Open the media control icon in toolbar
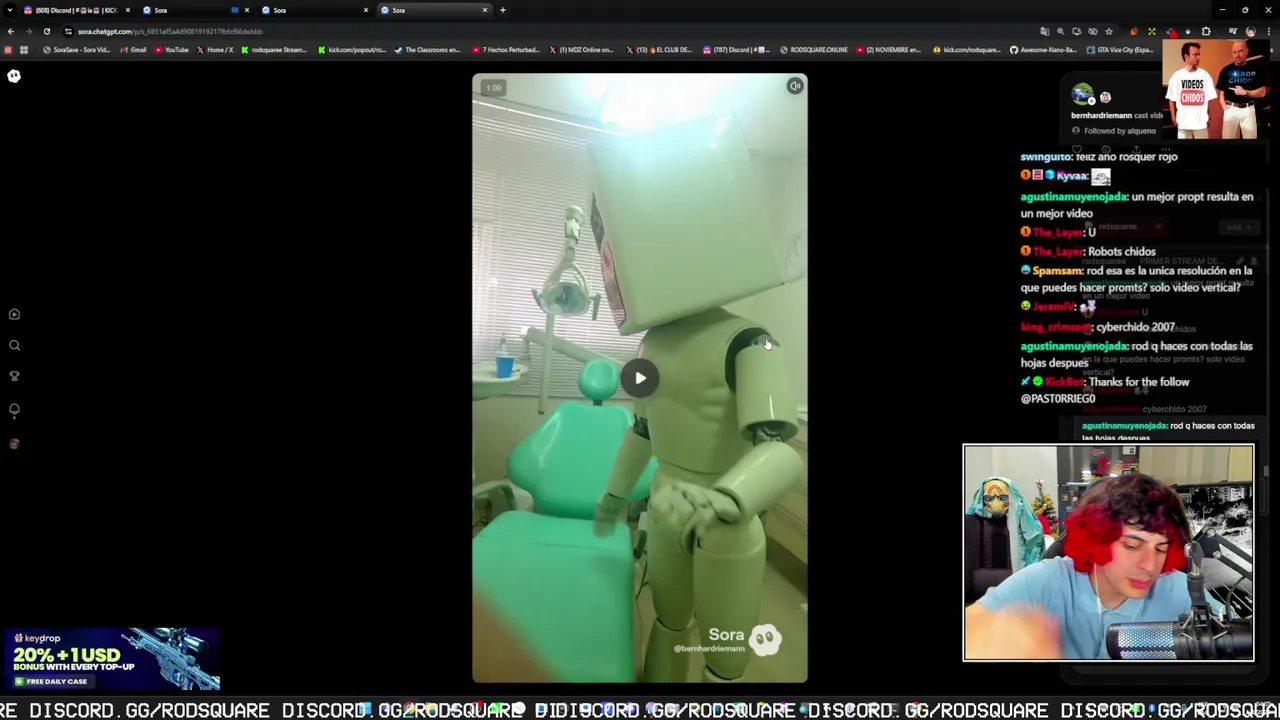Screen dimensions: 1280x720 pos(1232,31)
